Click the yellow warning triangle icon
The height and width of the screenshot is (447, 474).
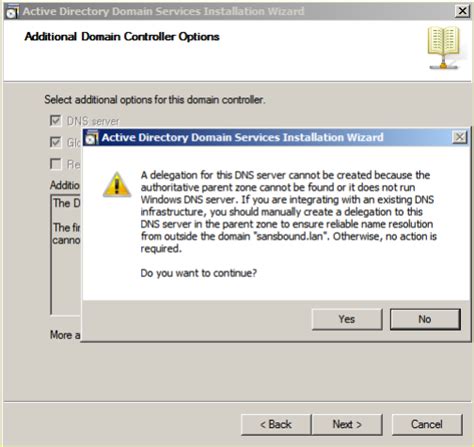(117, 184)
